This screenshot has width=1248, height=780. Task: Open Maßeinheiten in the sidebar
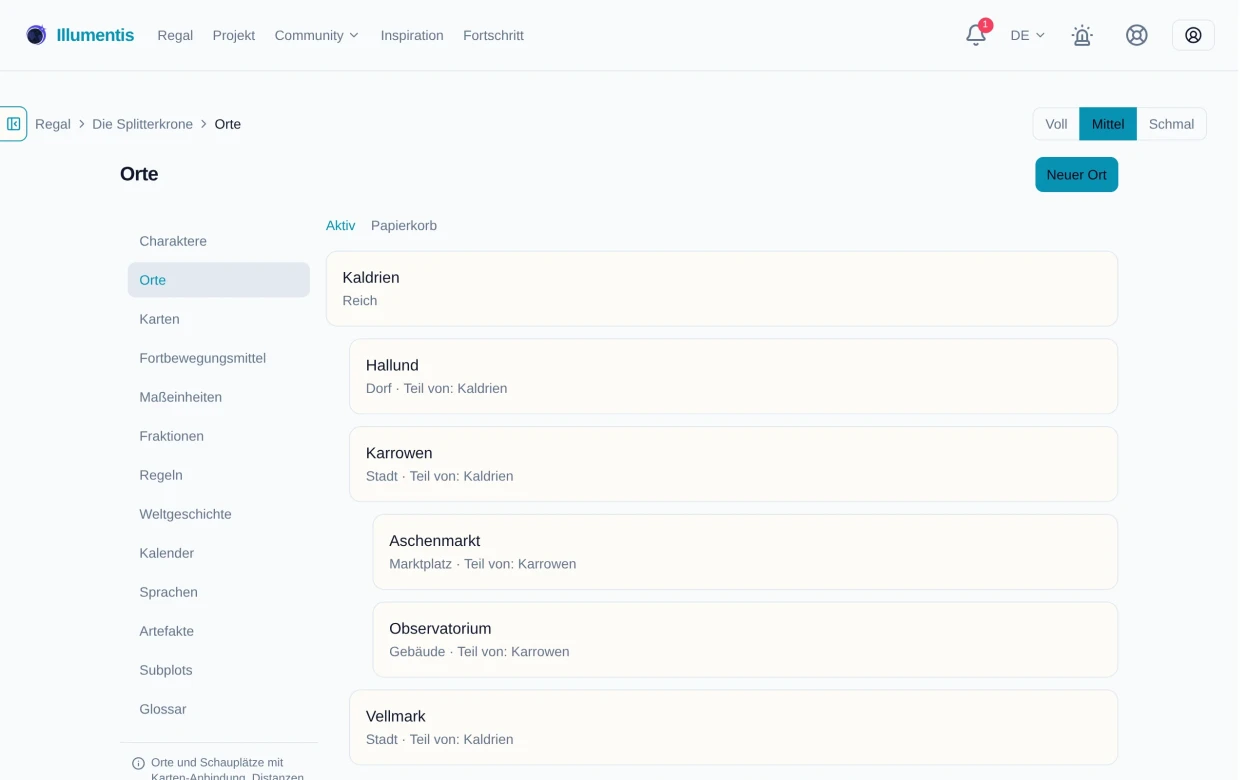pyautogui.click(x=219, y=397)
